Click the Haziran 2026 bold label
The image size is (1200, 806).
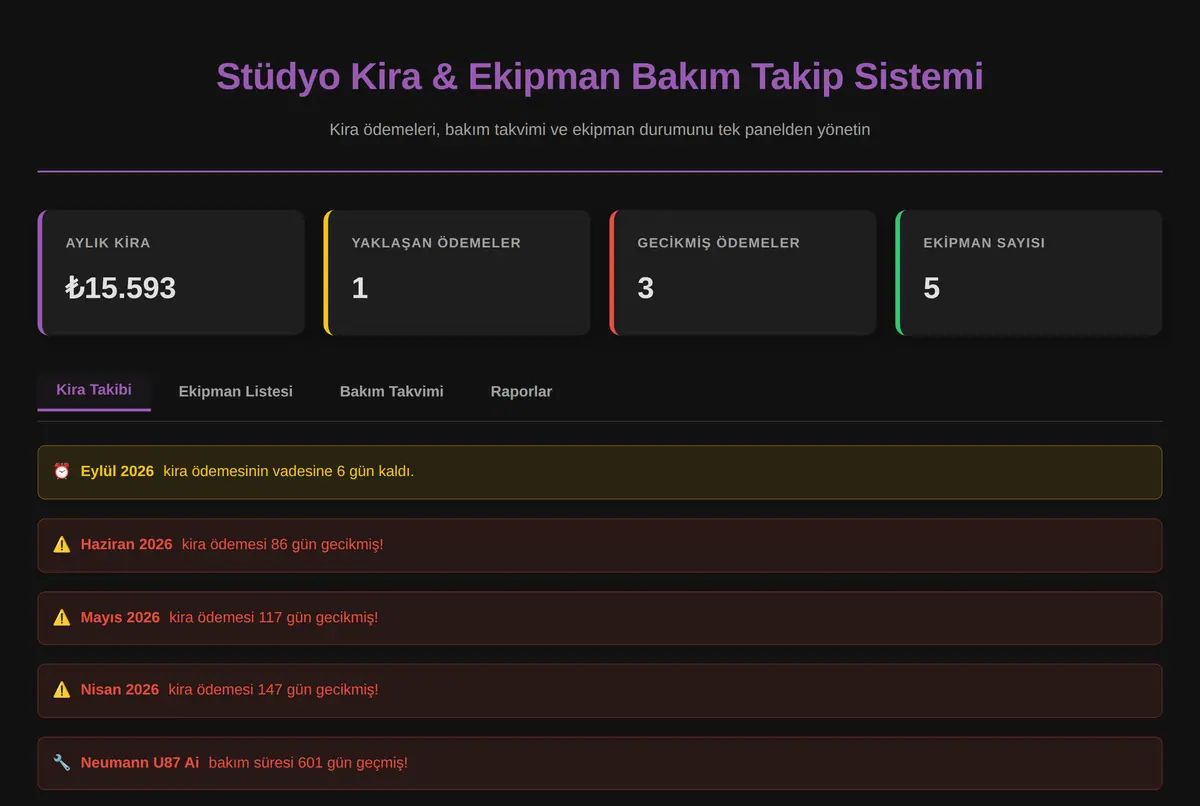(x=127, y=544)
